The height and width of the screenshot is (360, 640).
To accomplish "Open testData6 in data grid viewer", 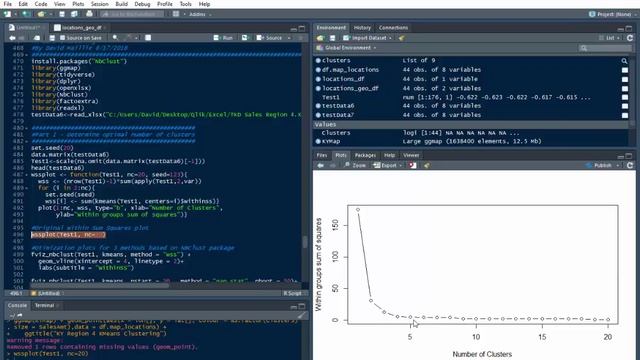I will 625,106.
